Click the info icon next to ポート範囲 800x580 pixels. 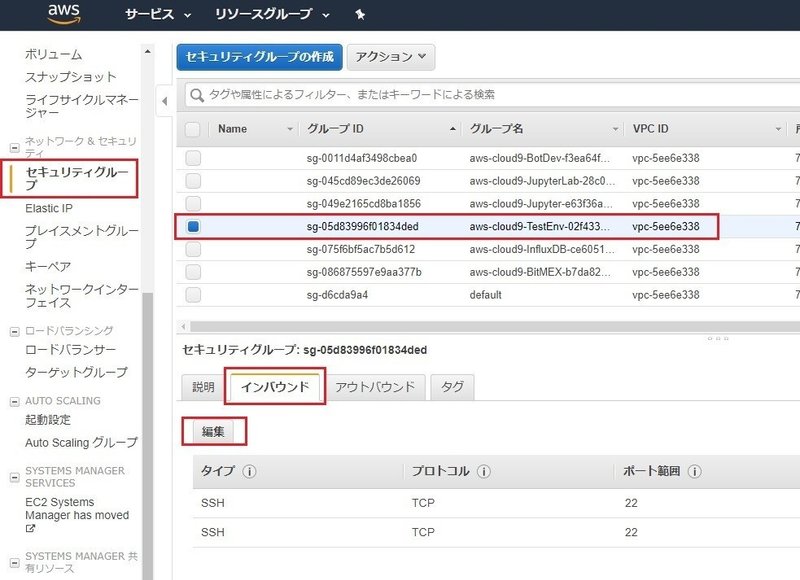(x=694, y=471)
